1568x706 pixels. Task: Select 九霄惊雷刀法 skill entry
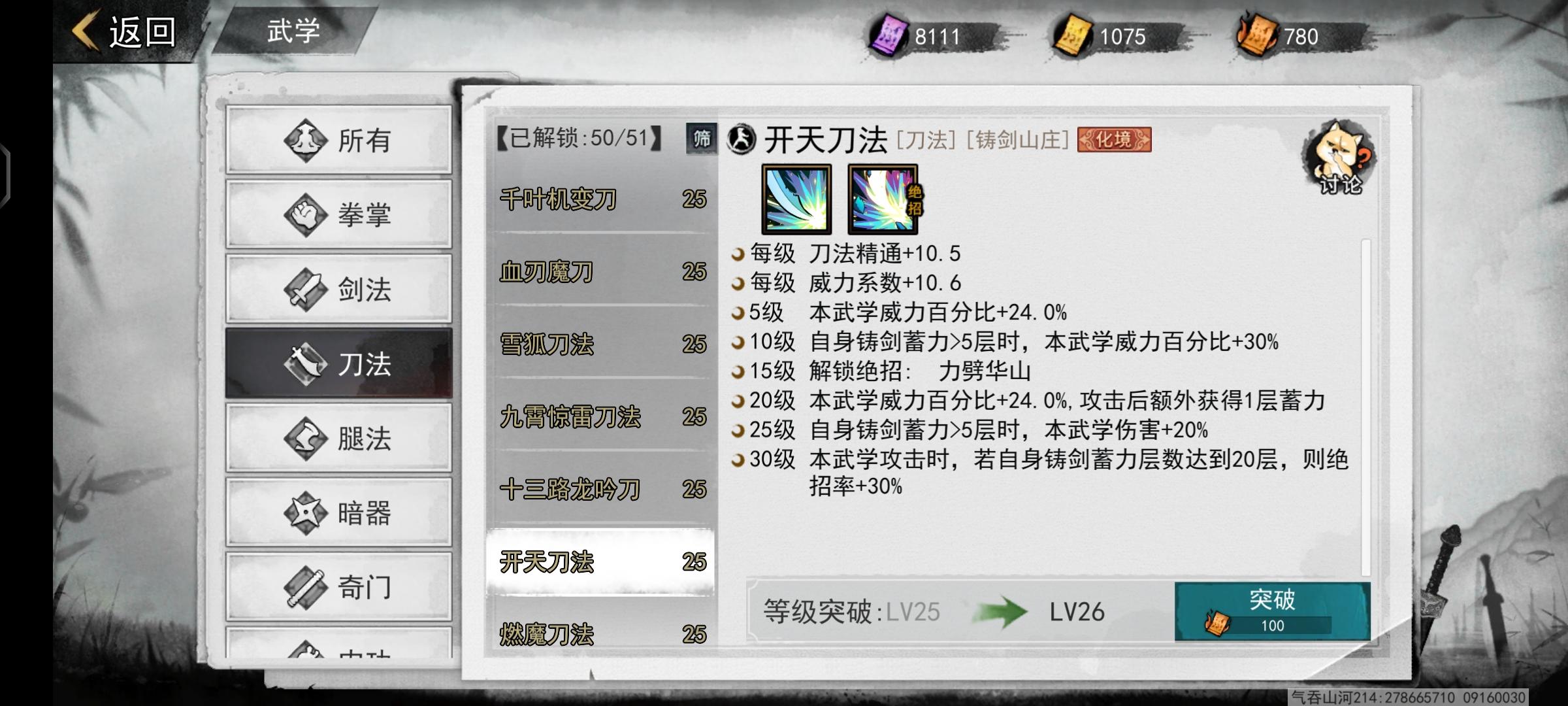(x=601, y=416)
